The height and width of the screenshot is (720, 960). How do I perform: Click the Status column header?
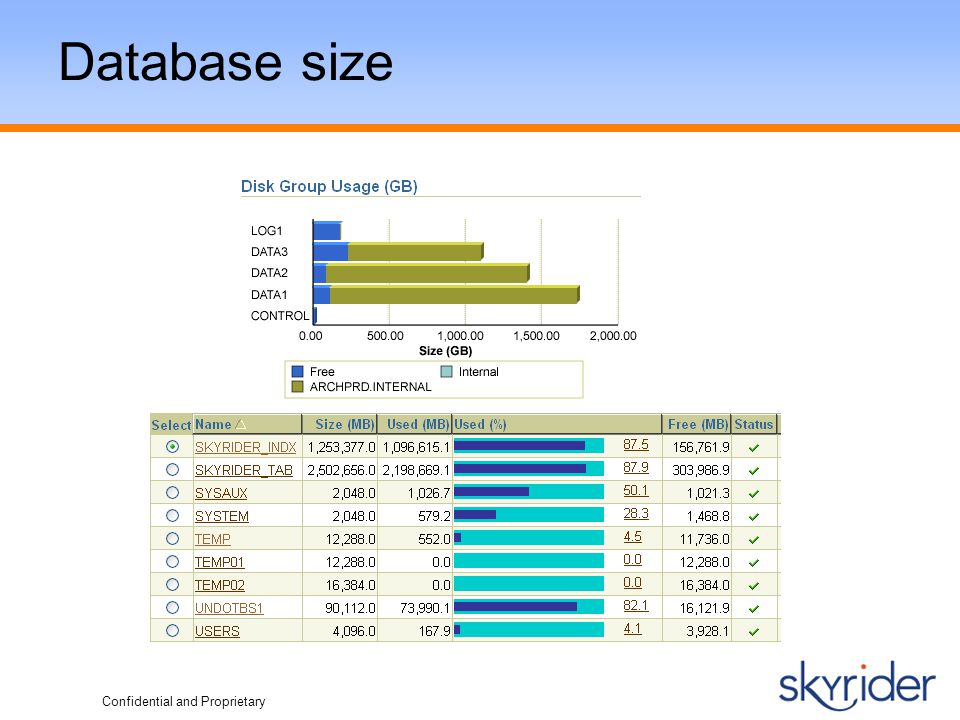coord(754,424)
